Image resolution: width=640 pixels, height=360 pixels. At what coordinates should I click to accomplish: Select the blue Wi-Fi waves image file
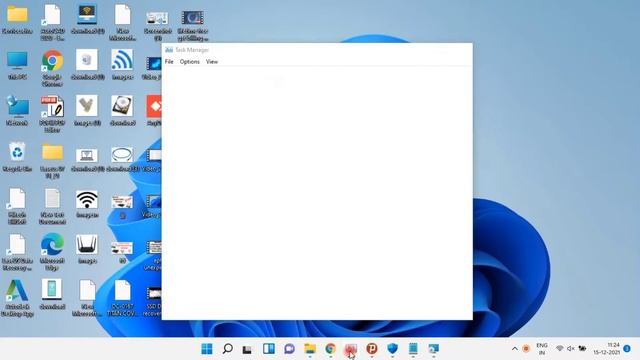click(x=122, y=64)
